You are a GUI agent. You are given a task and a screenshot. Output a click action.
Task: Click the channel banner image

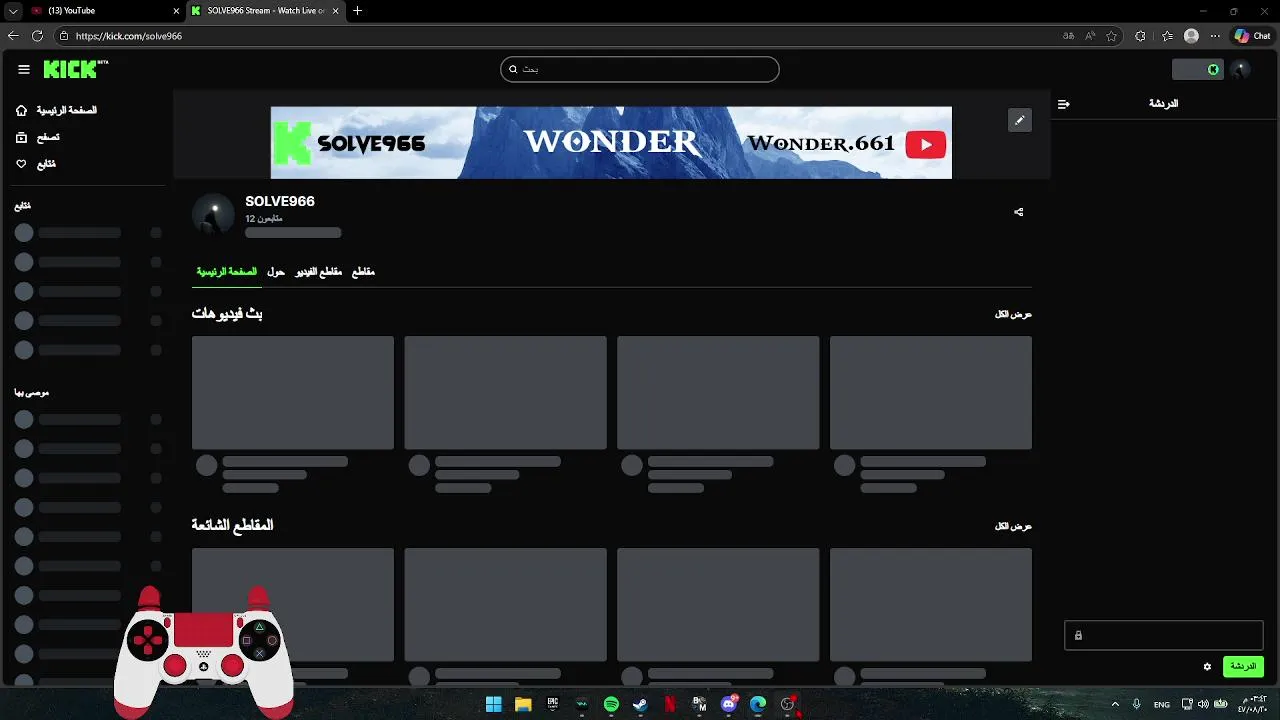611,143
